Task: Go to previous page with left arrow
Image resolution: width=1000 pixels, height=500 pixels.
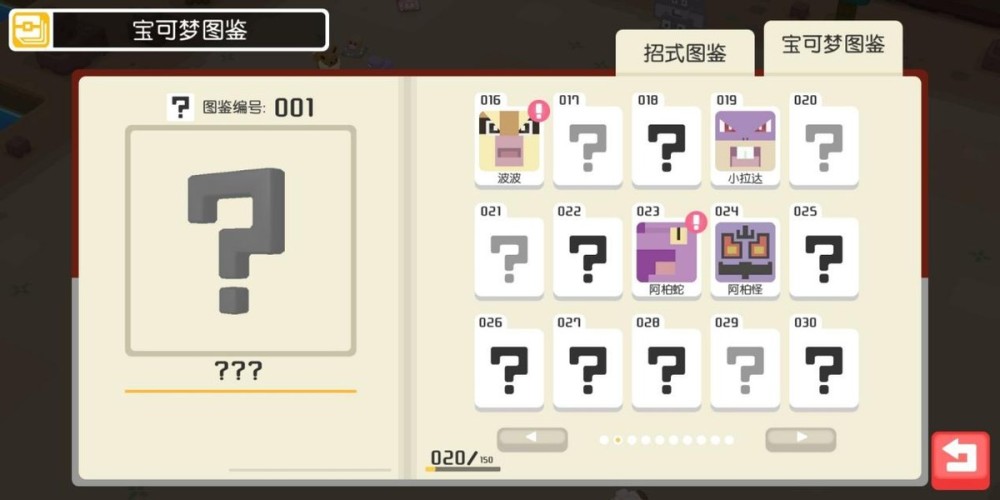Action: tap(532, 439)
